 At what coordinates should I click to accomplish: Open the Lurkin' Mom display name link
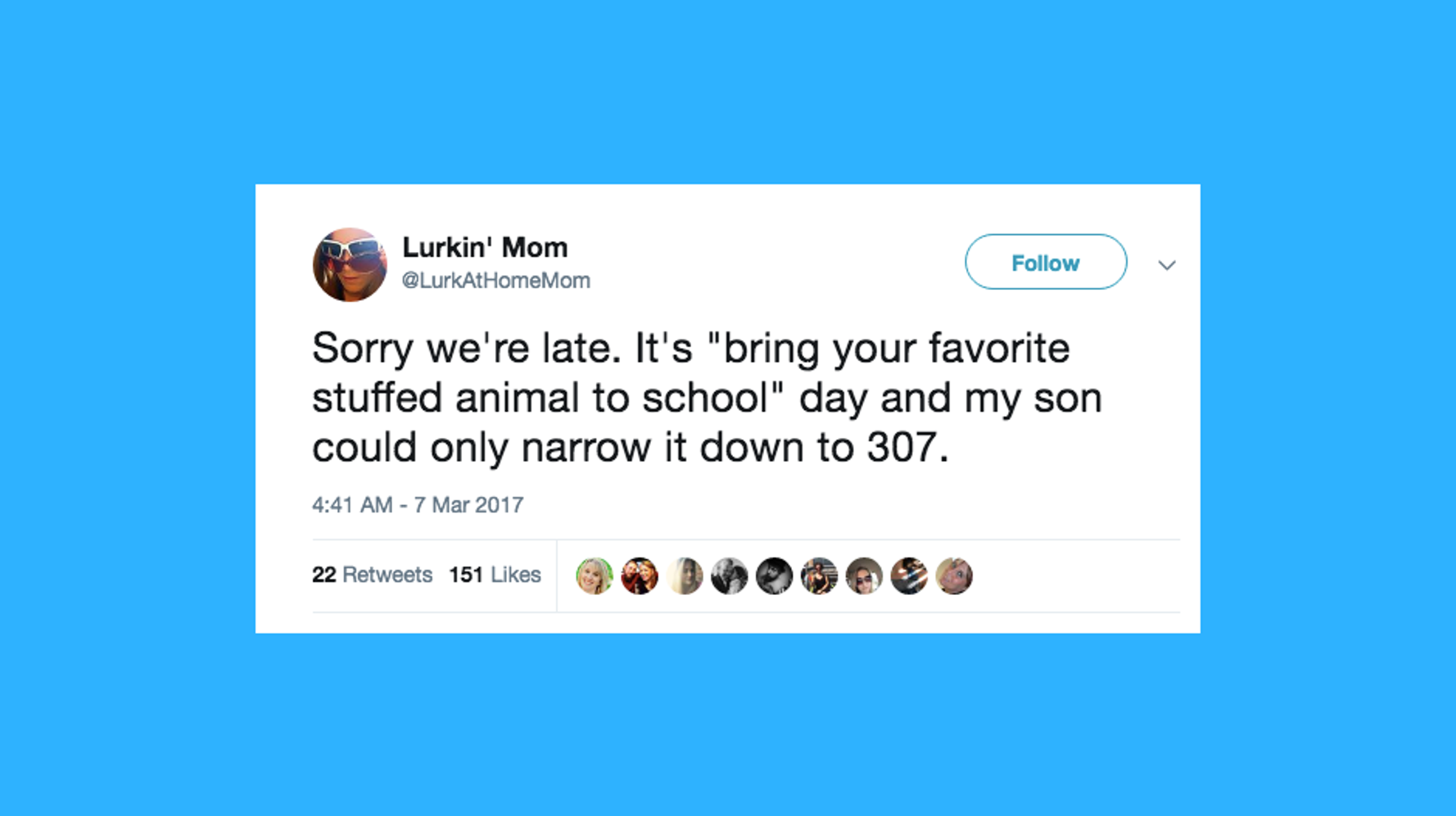pyautogui.click(x=485, y=247)
